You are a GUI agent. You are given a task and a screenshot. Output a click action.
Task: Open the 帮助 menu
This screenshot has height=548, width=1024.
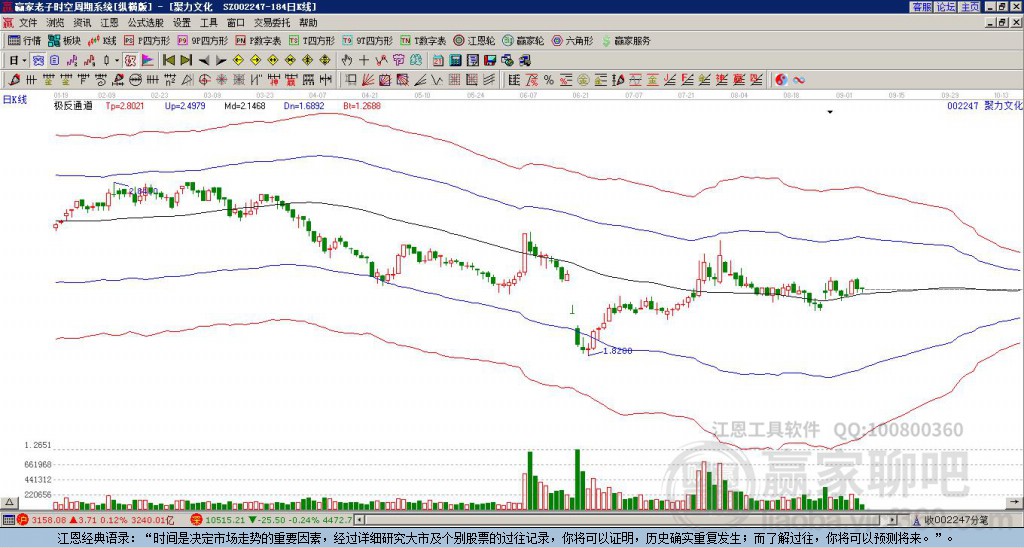tap(308, 23)
